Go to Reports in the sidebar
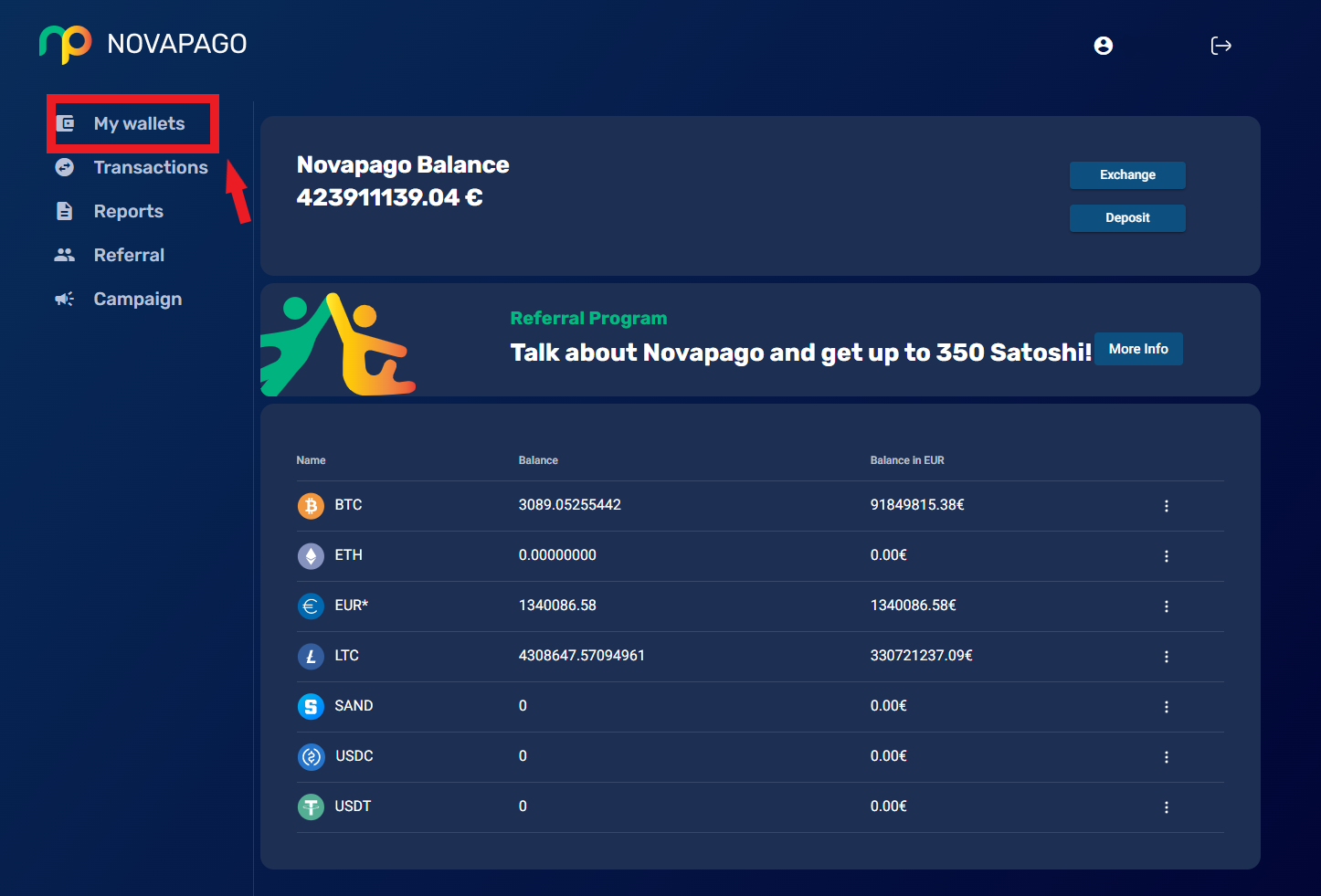The height and width of the screenshot is (896, 1321). pos(128,211)
